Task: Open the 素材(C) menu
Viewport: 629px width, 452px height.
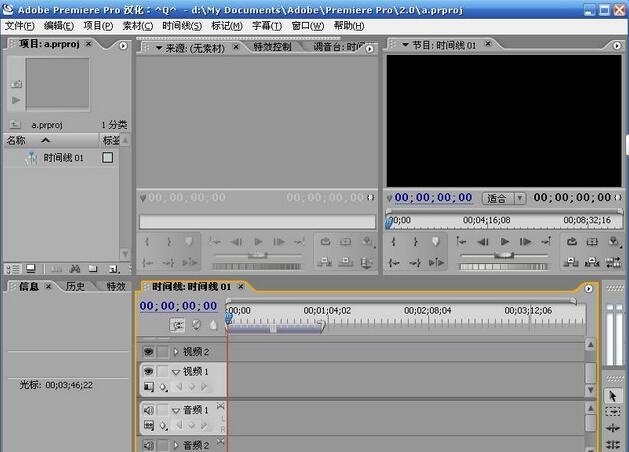Action: pyautogui.click(x=138, y=26)
